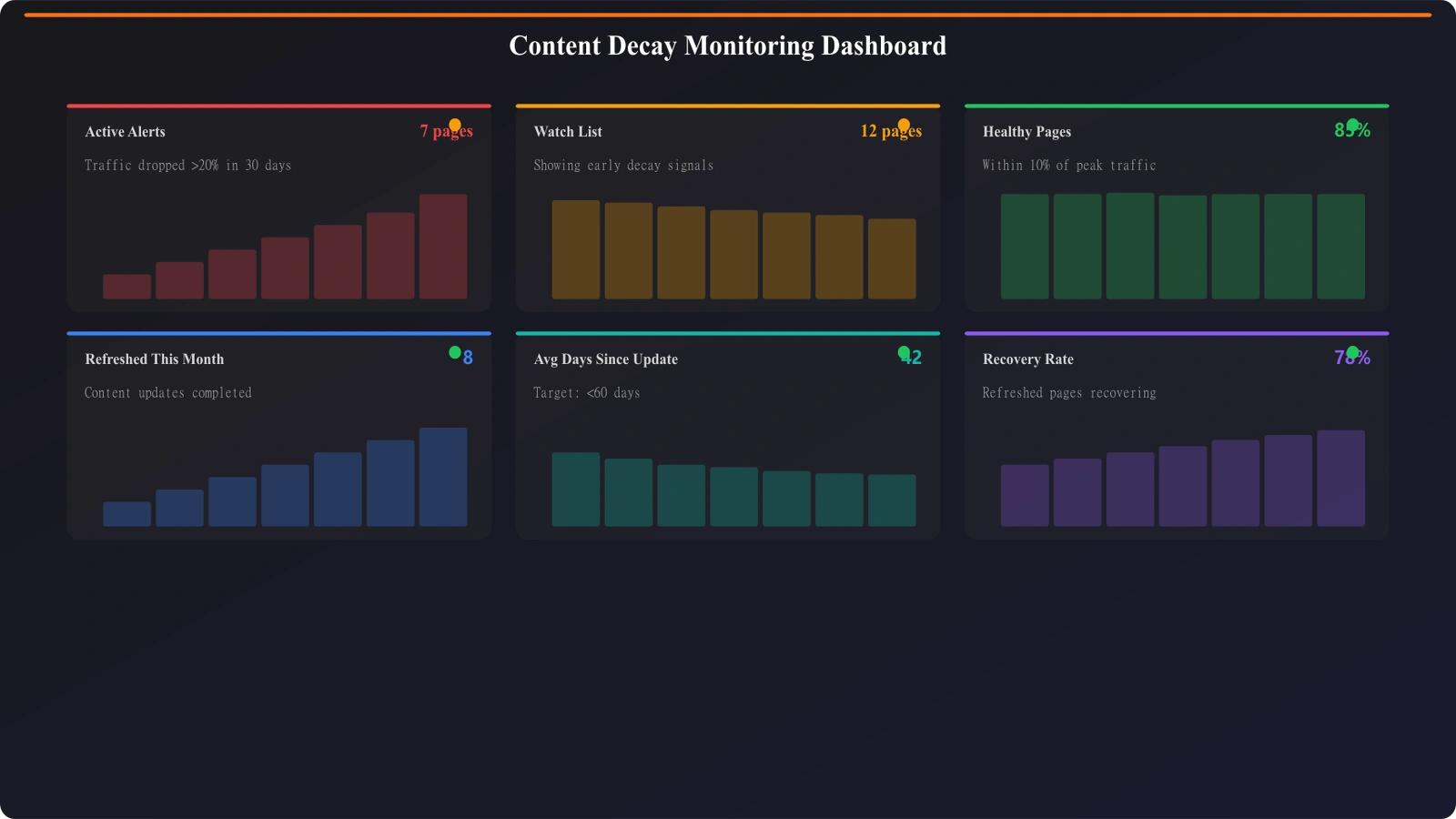Click the green indicator next to 42

click(904, 350)
